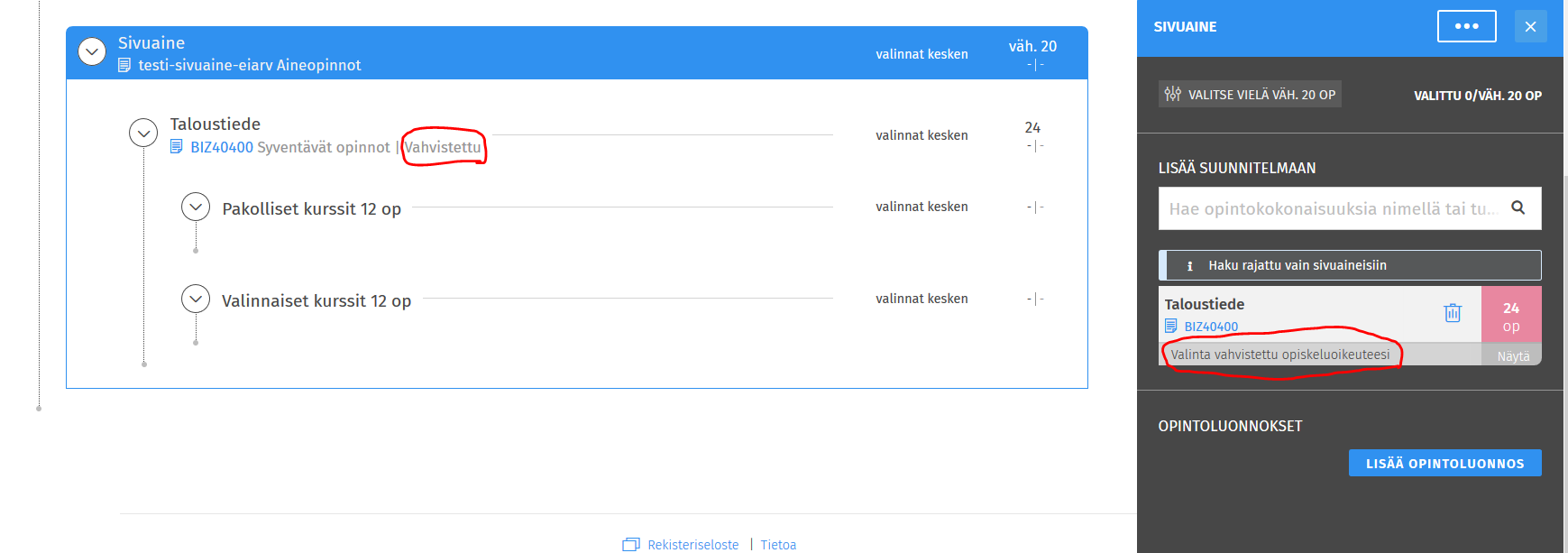Viewport: 1568px width, 553px height.
Task: Collapse the Taloustiede module chevron
Action: point(143,134)
